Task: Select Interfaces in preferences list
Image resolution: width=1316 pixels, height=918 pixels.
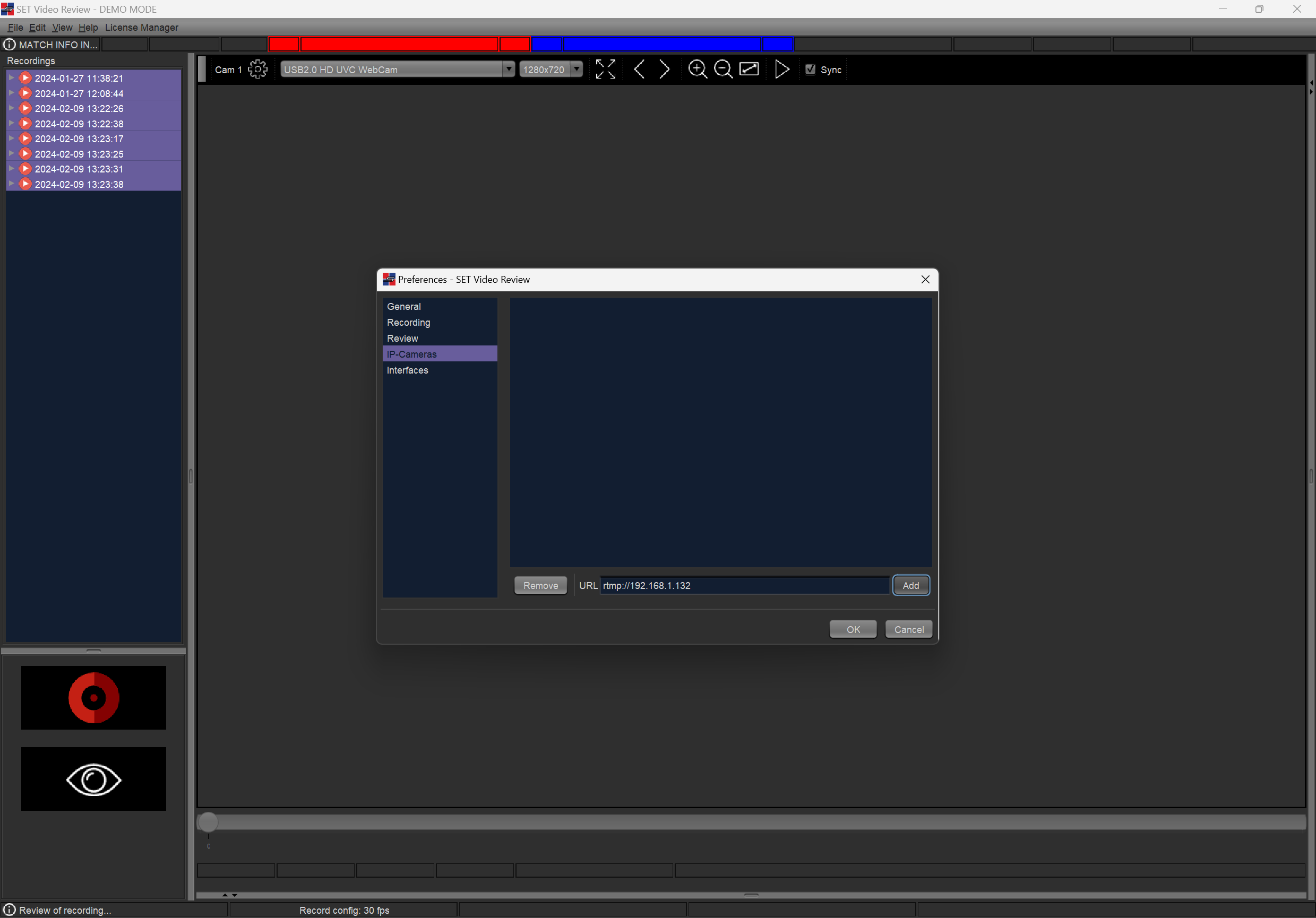Action: pyautogui.click(x=407, y=370)
